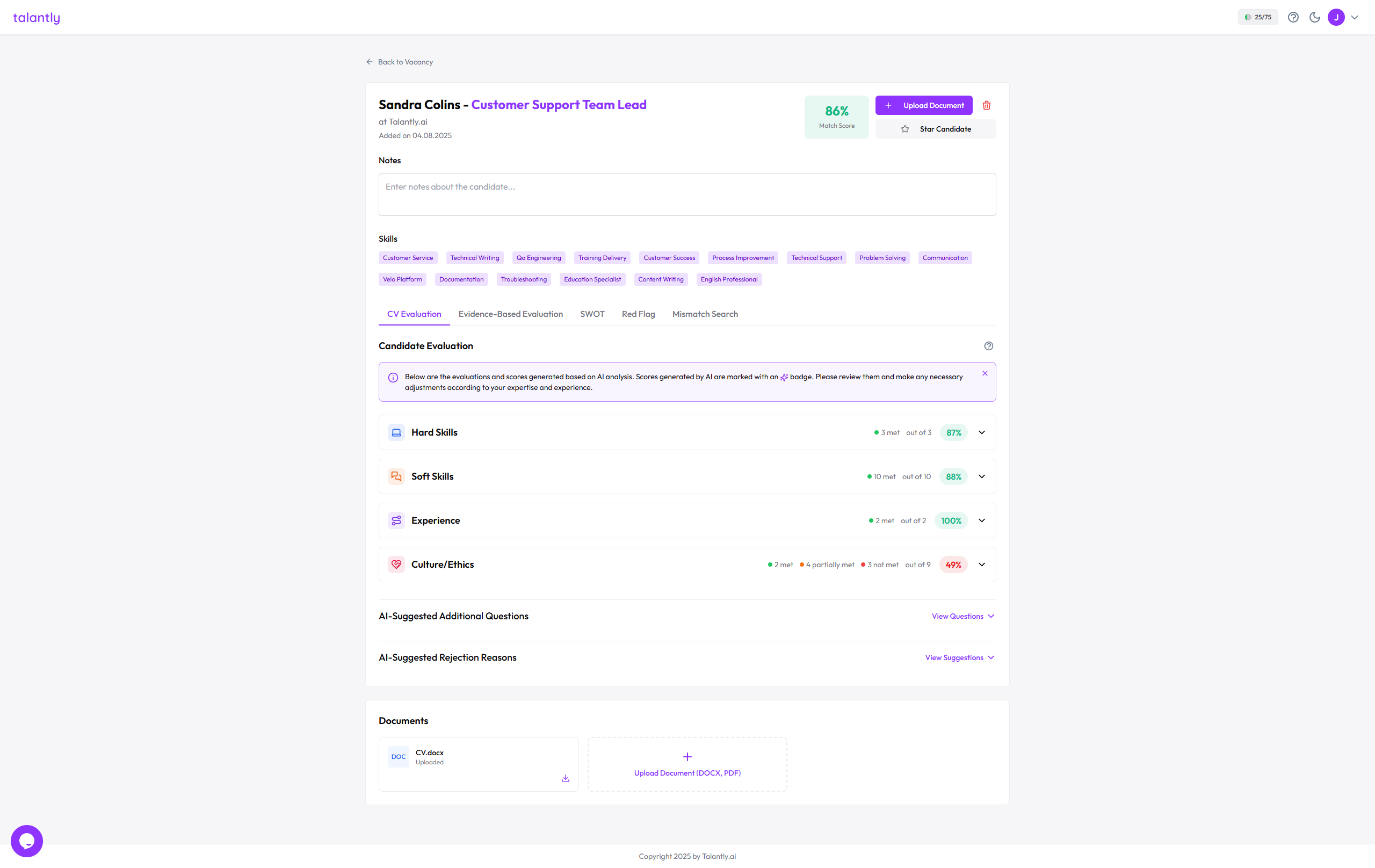Click the user avatar J icon
Screen dimensions: 1375x868
(x=1336, y=17)
